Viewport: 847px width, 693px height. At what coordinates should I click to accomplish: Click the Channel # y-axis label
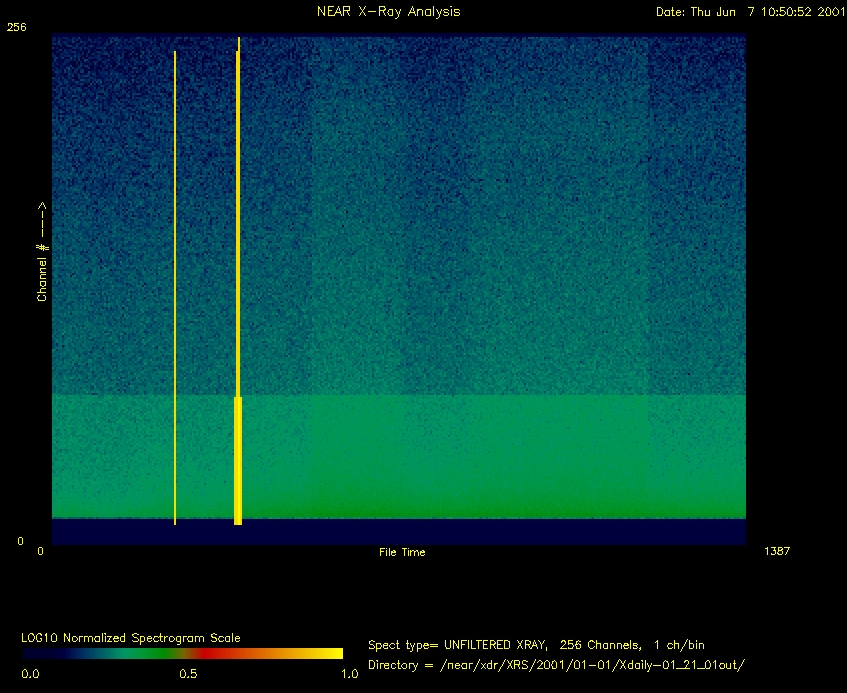pos(43,250)
